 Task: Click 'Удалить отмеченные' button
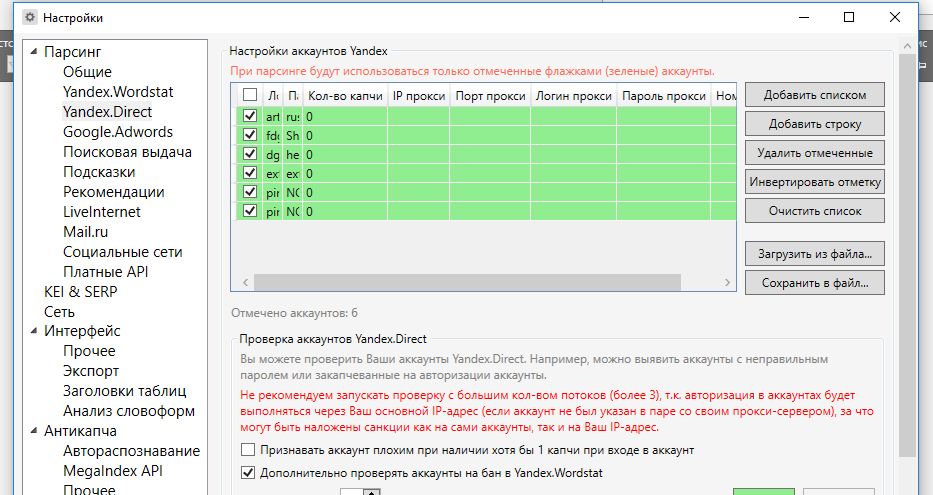[x=815, y=153]
